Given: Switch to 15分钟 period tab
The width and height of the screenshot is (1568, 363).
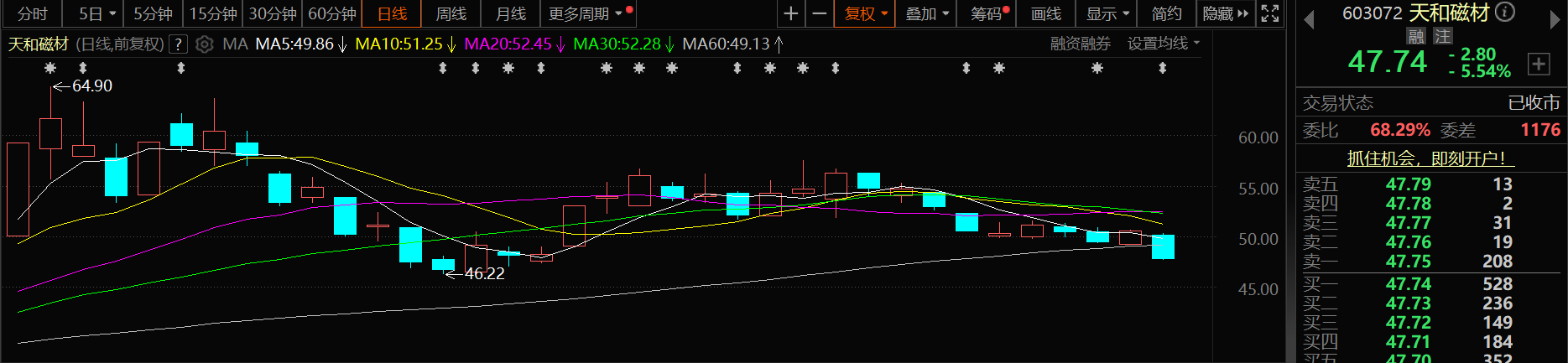Looking at the screenshot, I should click(x=213, y=13).
